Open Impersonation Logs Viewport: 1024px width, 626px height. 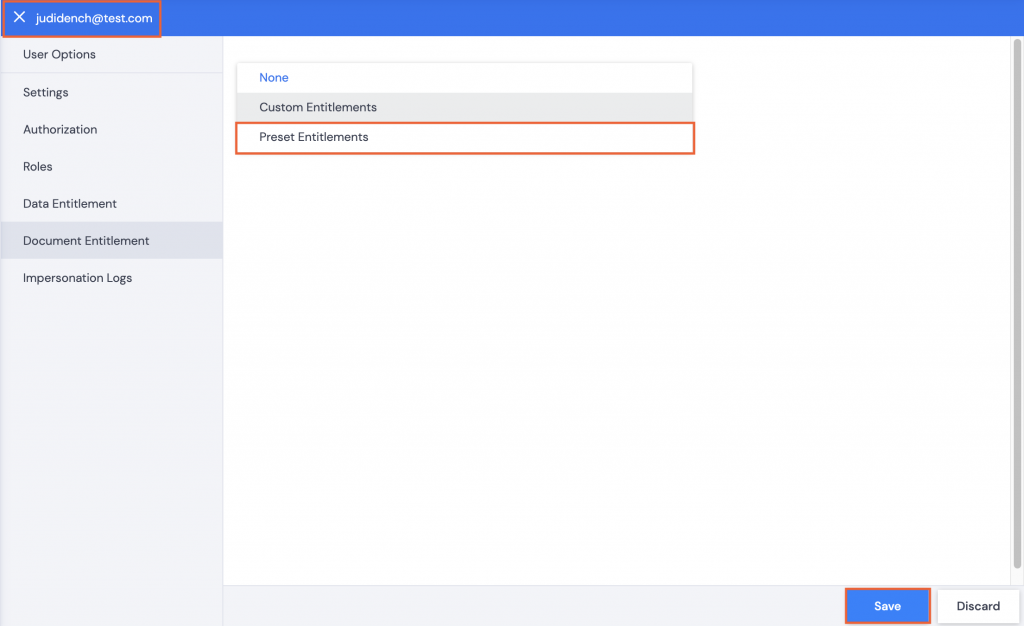[112, 277]
